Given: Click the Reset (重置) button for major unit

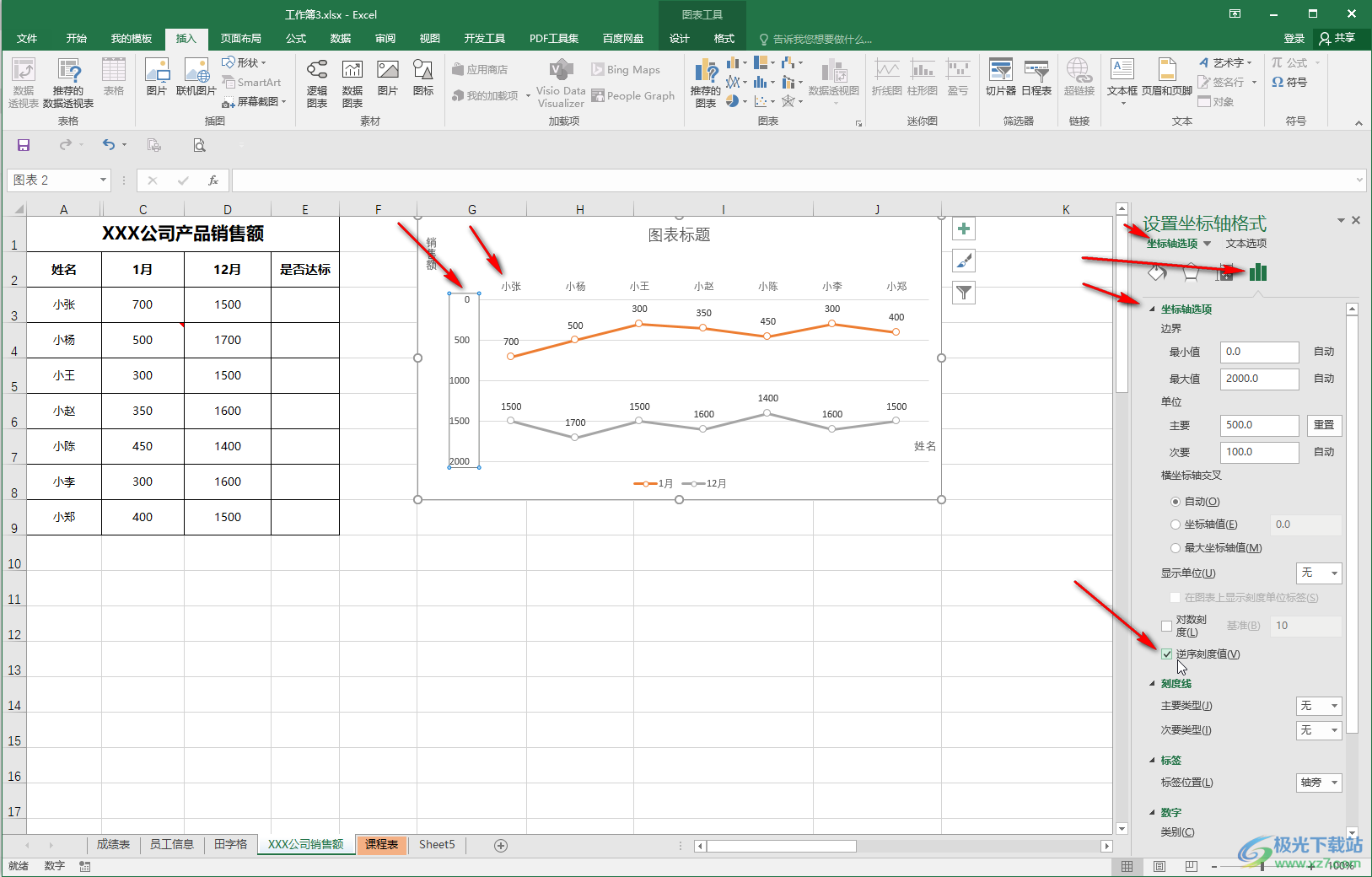Looking at the screenshot, I should pos(1324,425).
